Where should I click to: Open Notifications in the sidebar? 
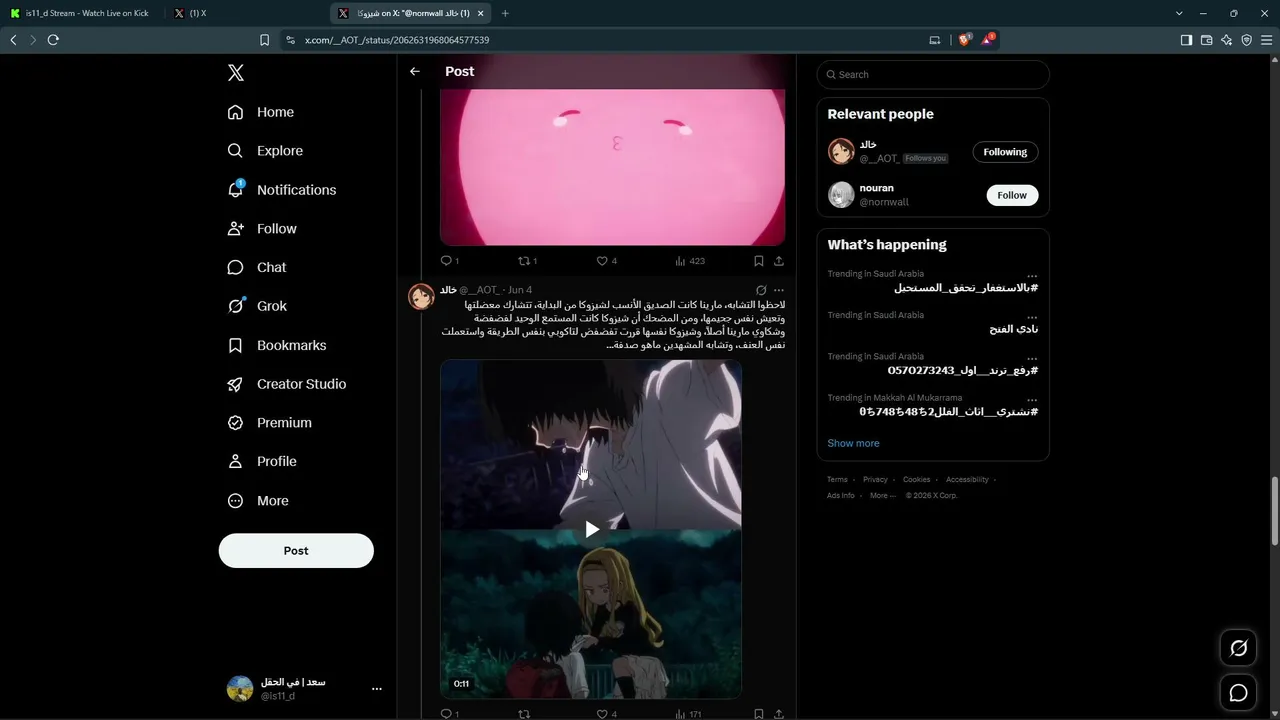282,190
